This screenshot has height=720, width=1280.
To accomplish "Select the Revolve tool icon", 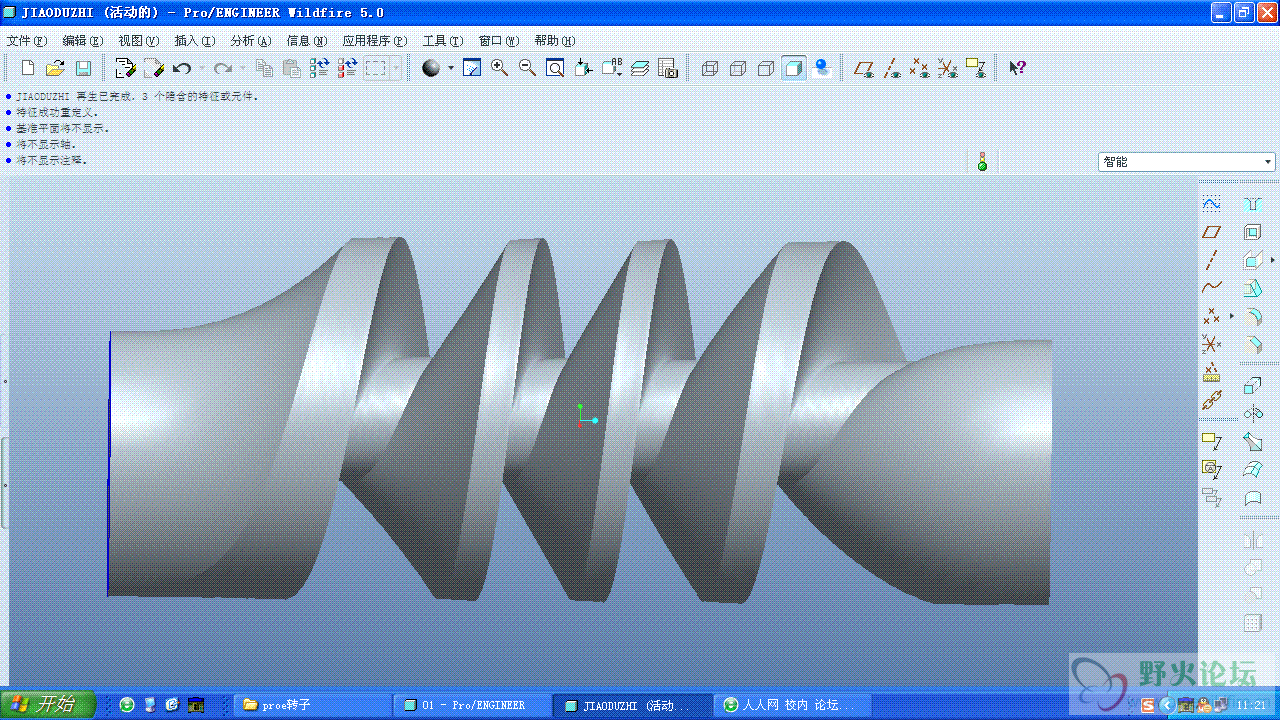I will tap(1252, 413).
